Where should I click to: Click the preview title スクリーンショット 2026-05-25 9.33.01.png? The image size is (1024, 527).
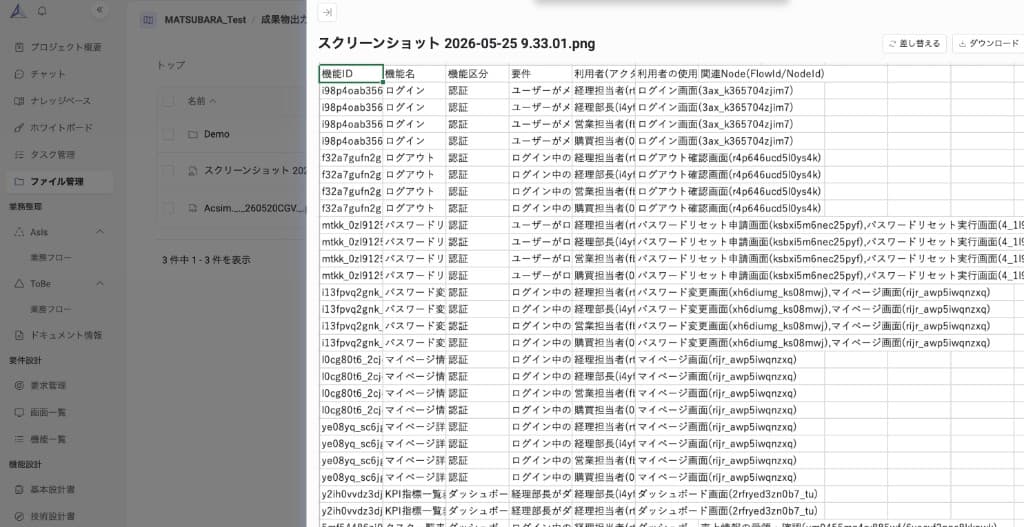click(456, 44)
